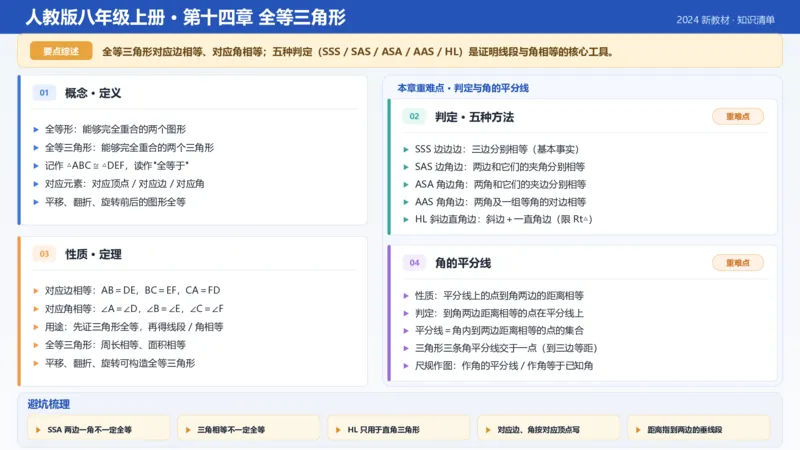
Task: Click the card HL 只用于直角三角形
Action: point(398,429)
